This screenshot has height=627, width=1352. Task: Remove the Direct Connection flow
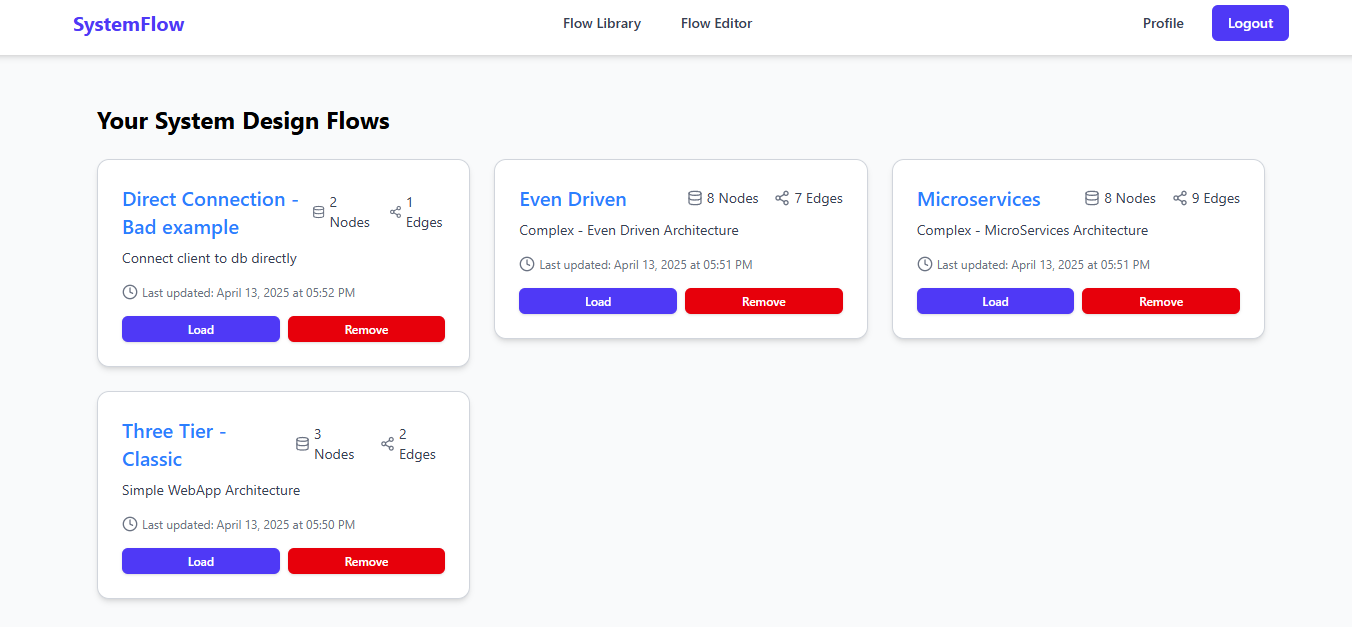click(366, 329)
